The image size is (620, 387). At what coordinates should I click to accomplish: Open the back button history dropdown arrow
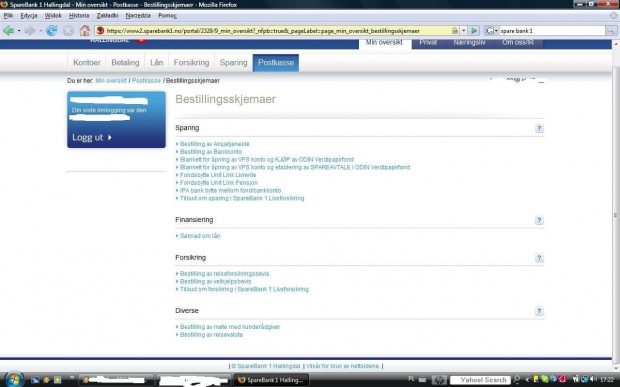pyautogui.click(x=19, y=31)
